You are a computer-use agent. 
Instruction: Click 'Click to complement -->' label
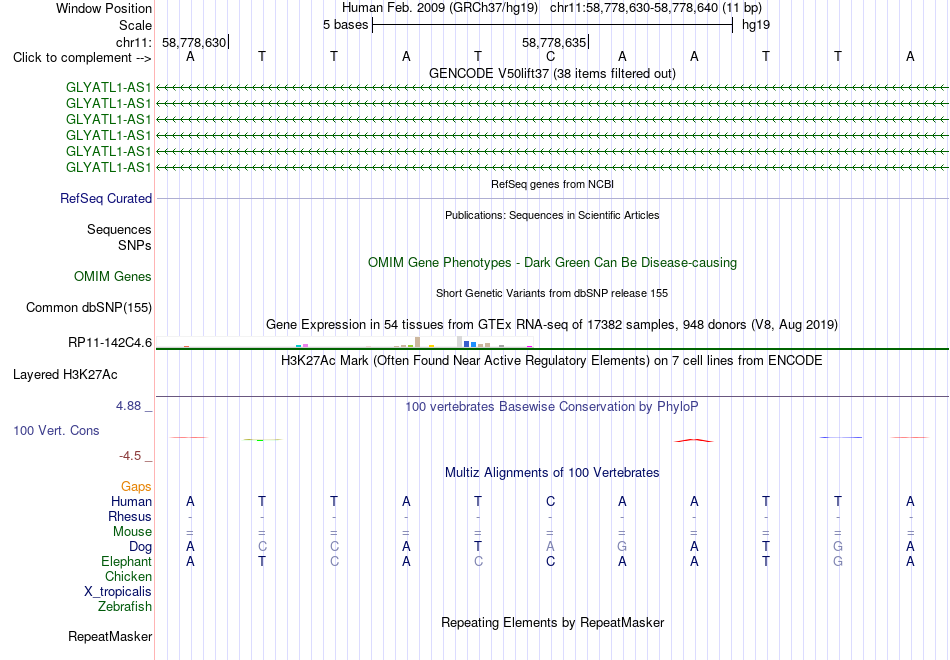coord(82,58)
